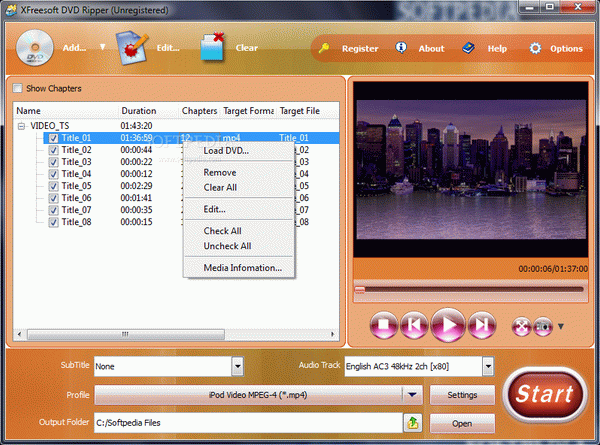Choose Remove from the context menu
The width and height of the screenshot is (600, 445).
(x=239, y=173)
